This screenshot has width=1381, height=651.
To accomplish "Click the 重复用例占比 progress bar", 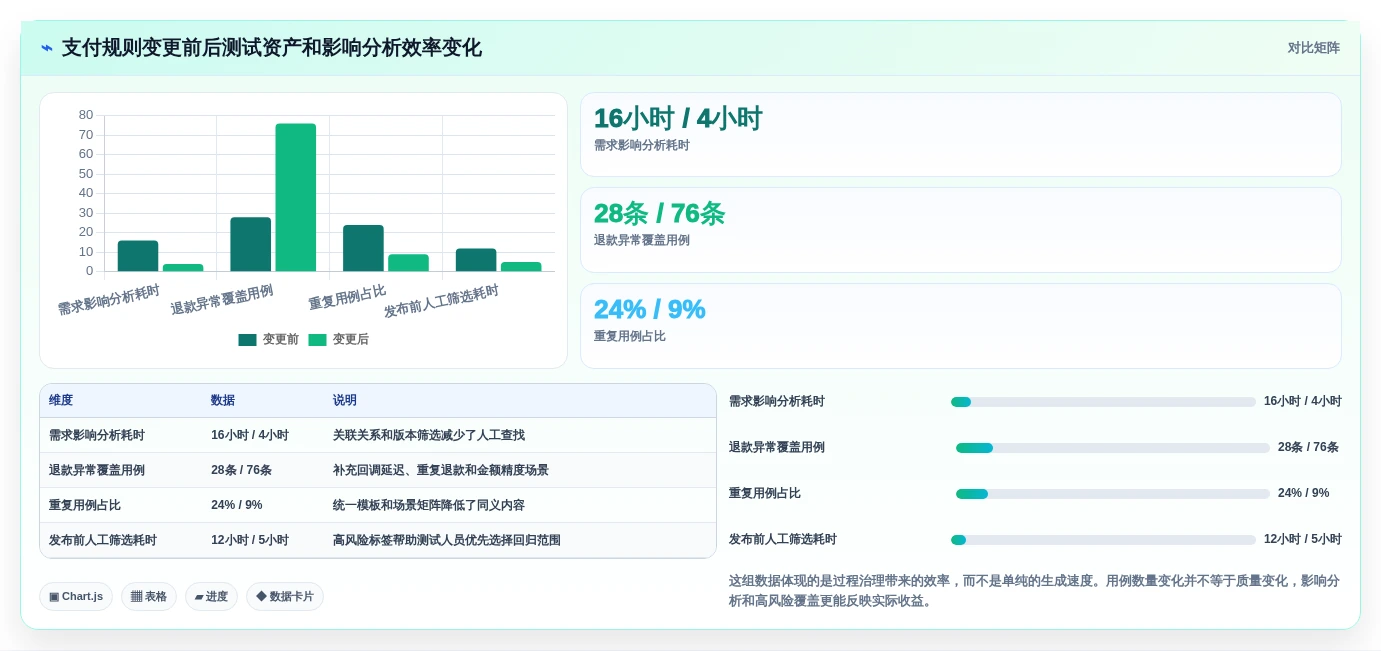I will point(1112,494).
